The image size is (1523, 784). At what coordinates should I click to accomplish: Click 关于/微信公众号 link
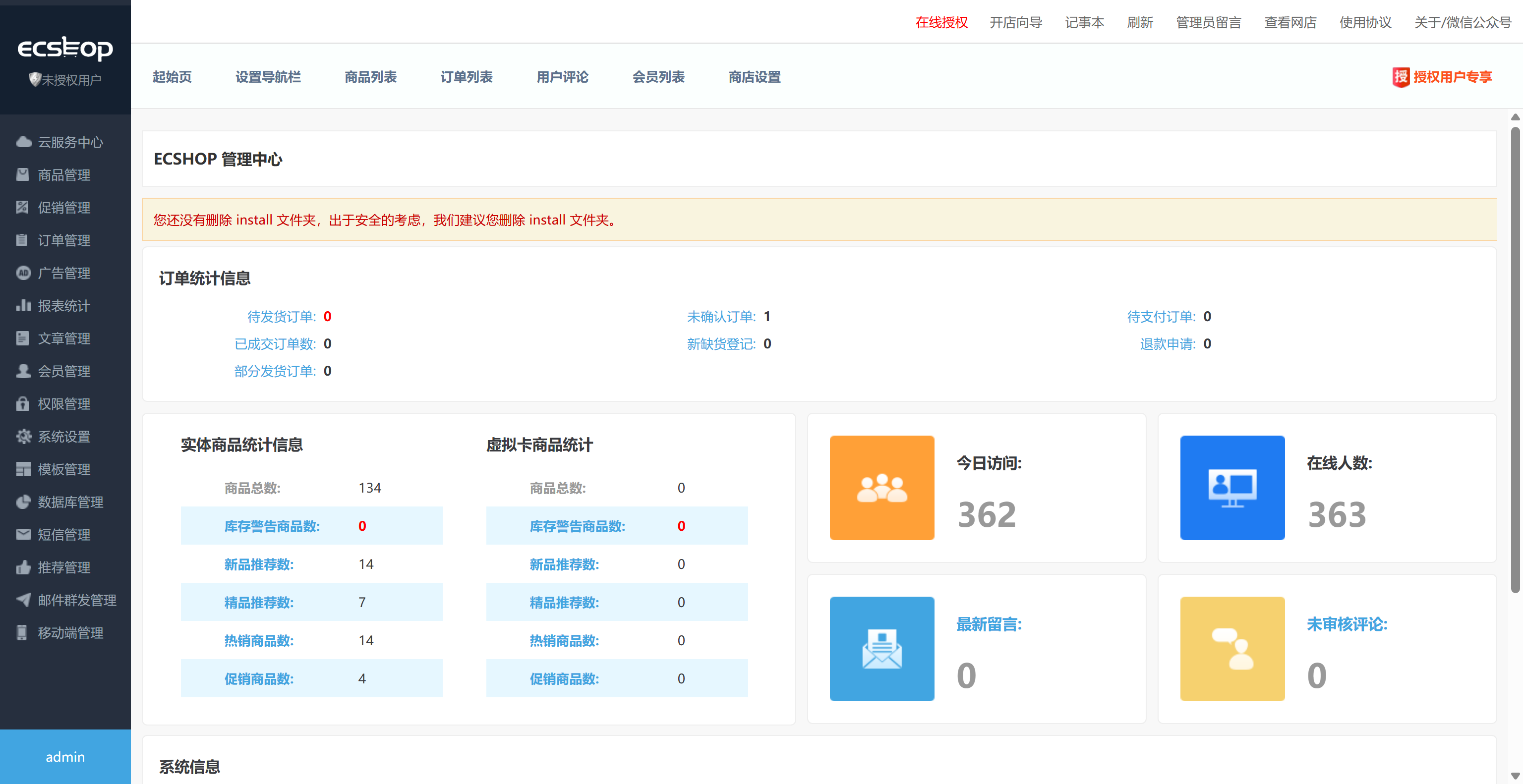coord(1463,22)
